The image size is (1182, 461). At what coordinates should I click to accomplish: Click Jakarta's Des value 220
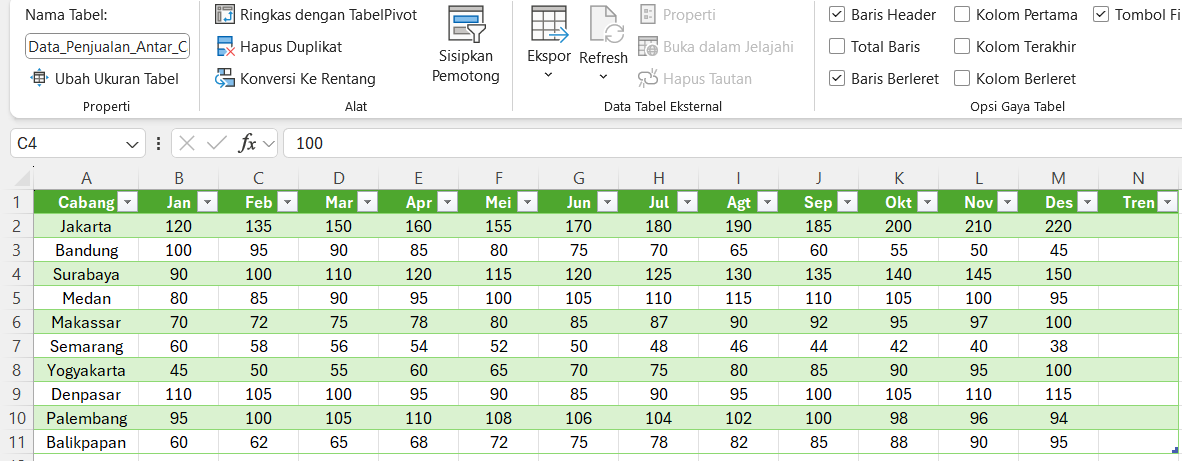click(x=1058, y=226)
